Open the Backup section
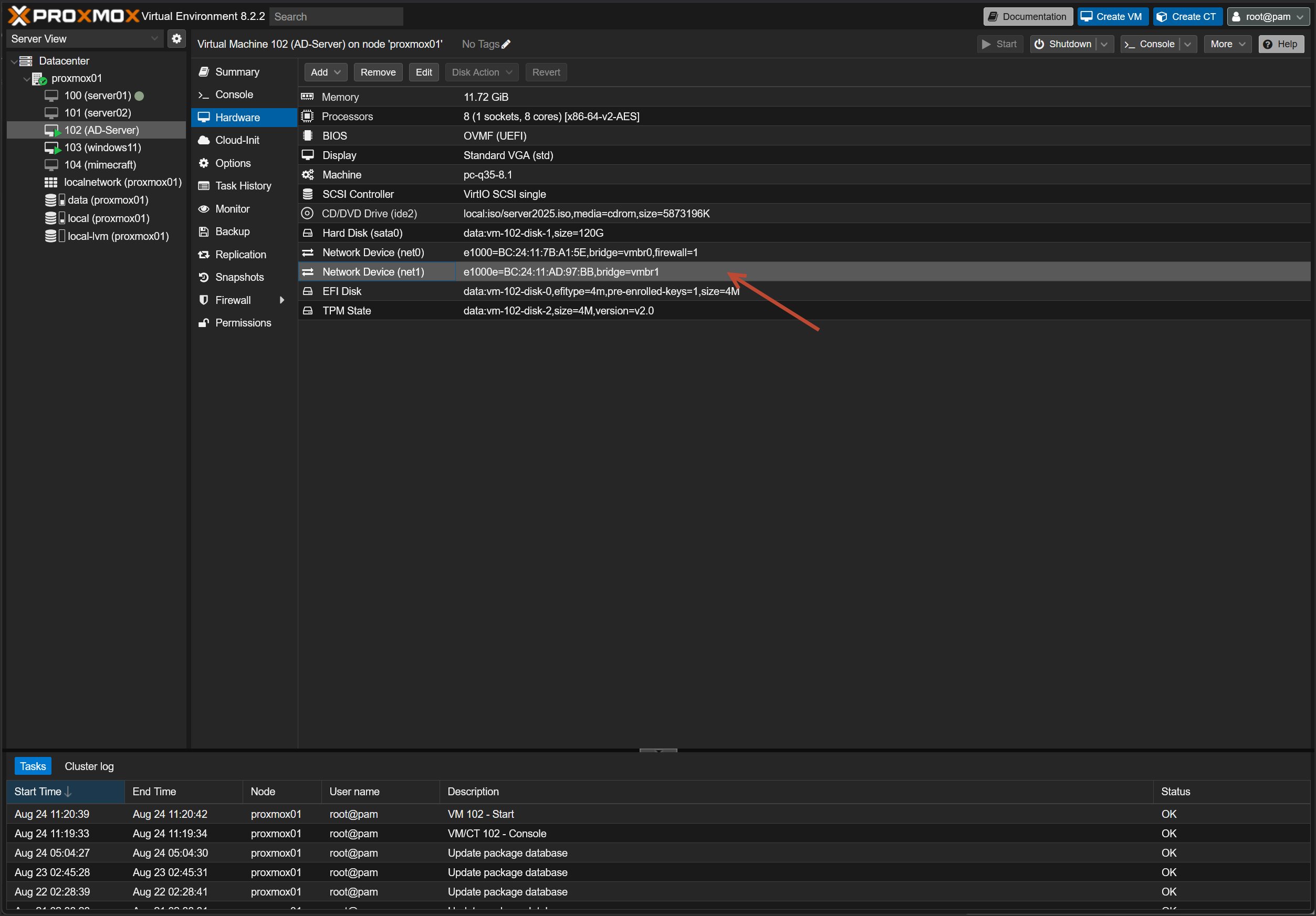This screenshot has height=916, width=1316. [x=232, y=231]
